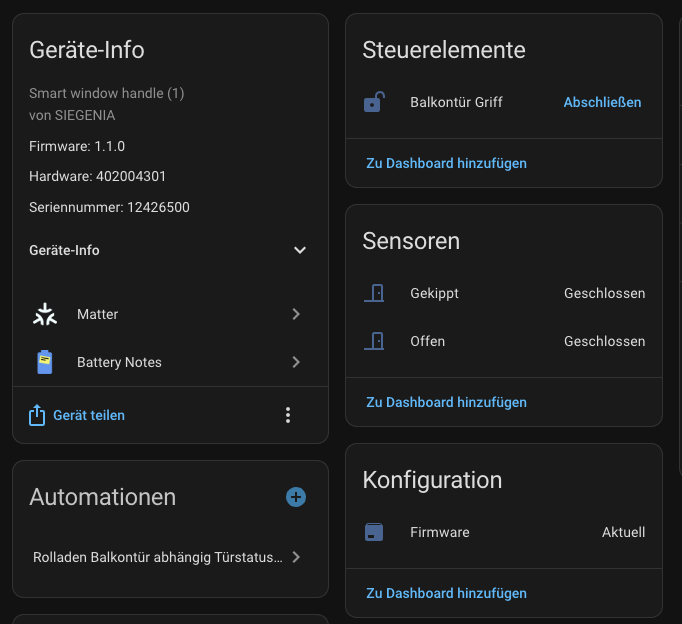Screen dimensions: 682x624
Task: Click the unlocked padlock icon for Balkontür Griff
Action: pos(374,102)
